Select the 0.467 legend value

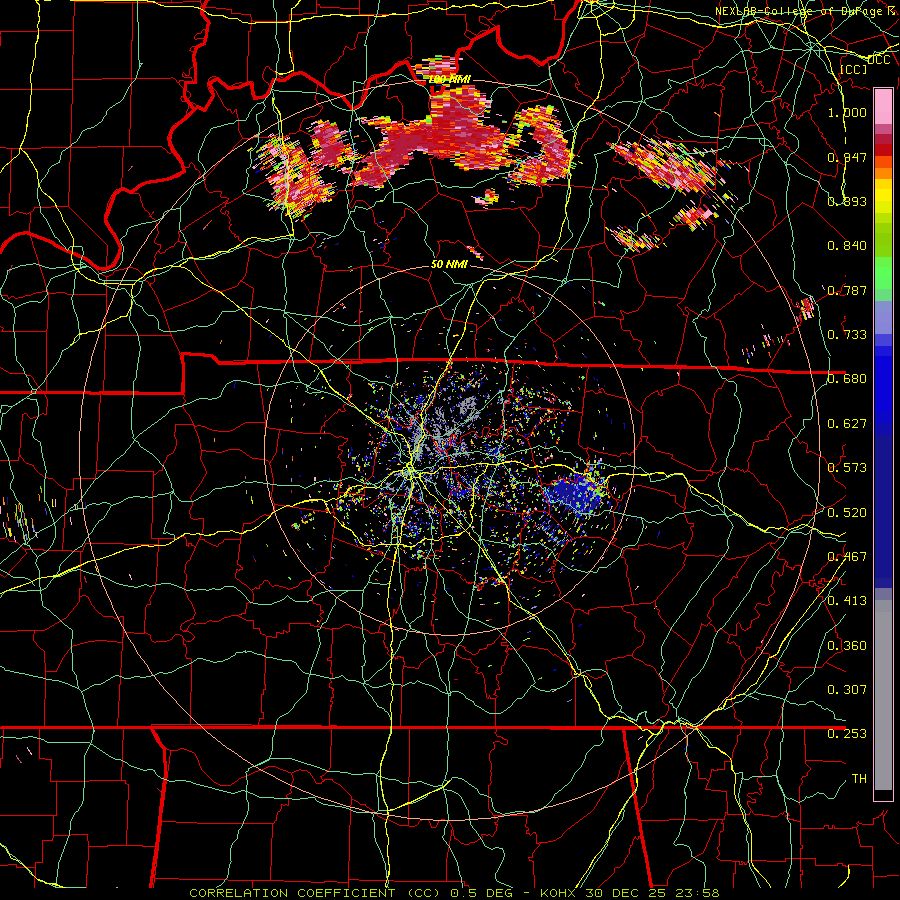coord(847,557)
